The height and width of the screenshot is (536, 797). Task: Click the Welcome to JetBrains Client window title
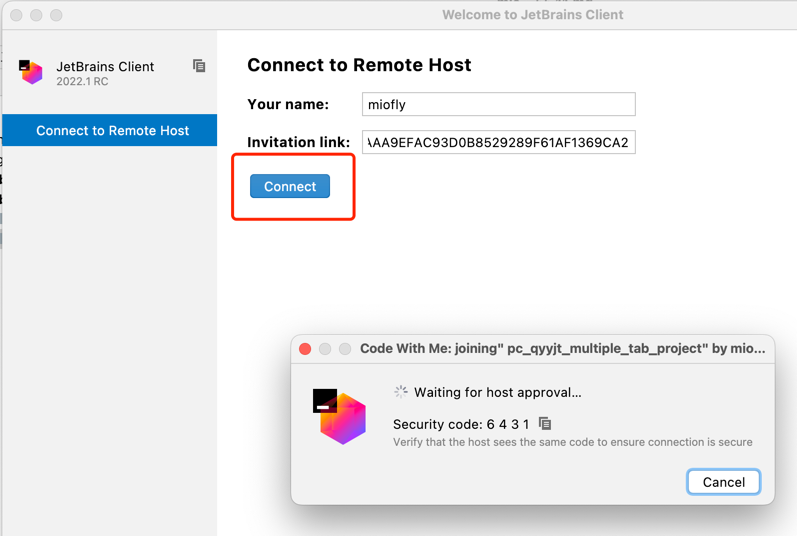pyautogui.click(x=533, y=15)
